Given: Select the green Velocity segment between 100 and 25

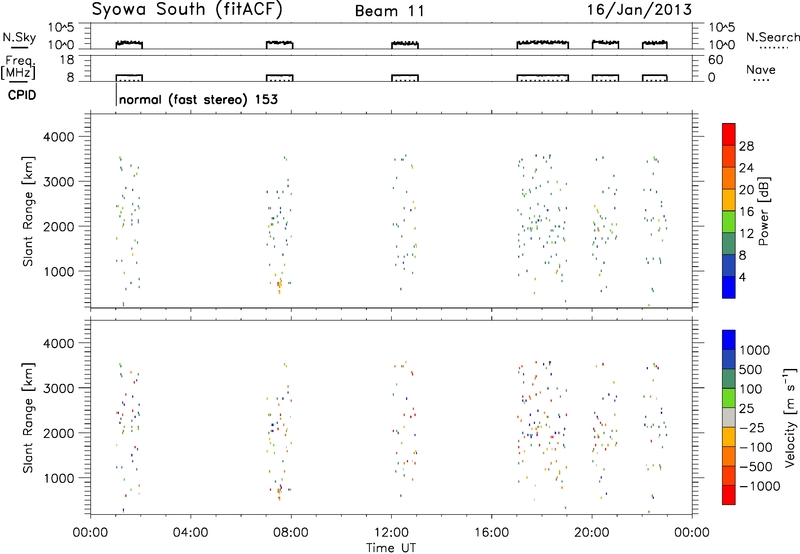Looking at the screenshot, I should (x=729, y=398).
